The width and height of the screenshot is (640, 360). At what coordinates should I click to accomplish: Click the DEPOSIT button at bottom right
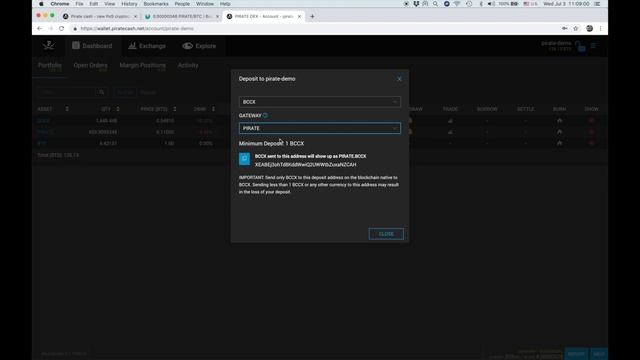(x=576, y=354)
